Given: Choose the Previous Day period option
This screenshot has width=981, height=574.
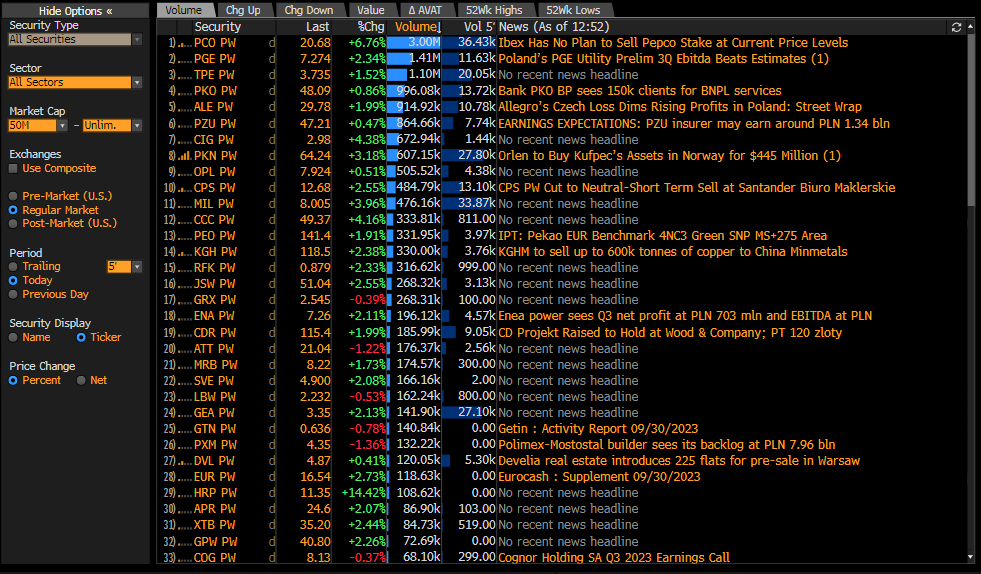Looking at the screenshot, I should 13,294.
